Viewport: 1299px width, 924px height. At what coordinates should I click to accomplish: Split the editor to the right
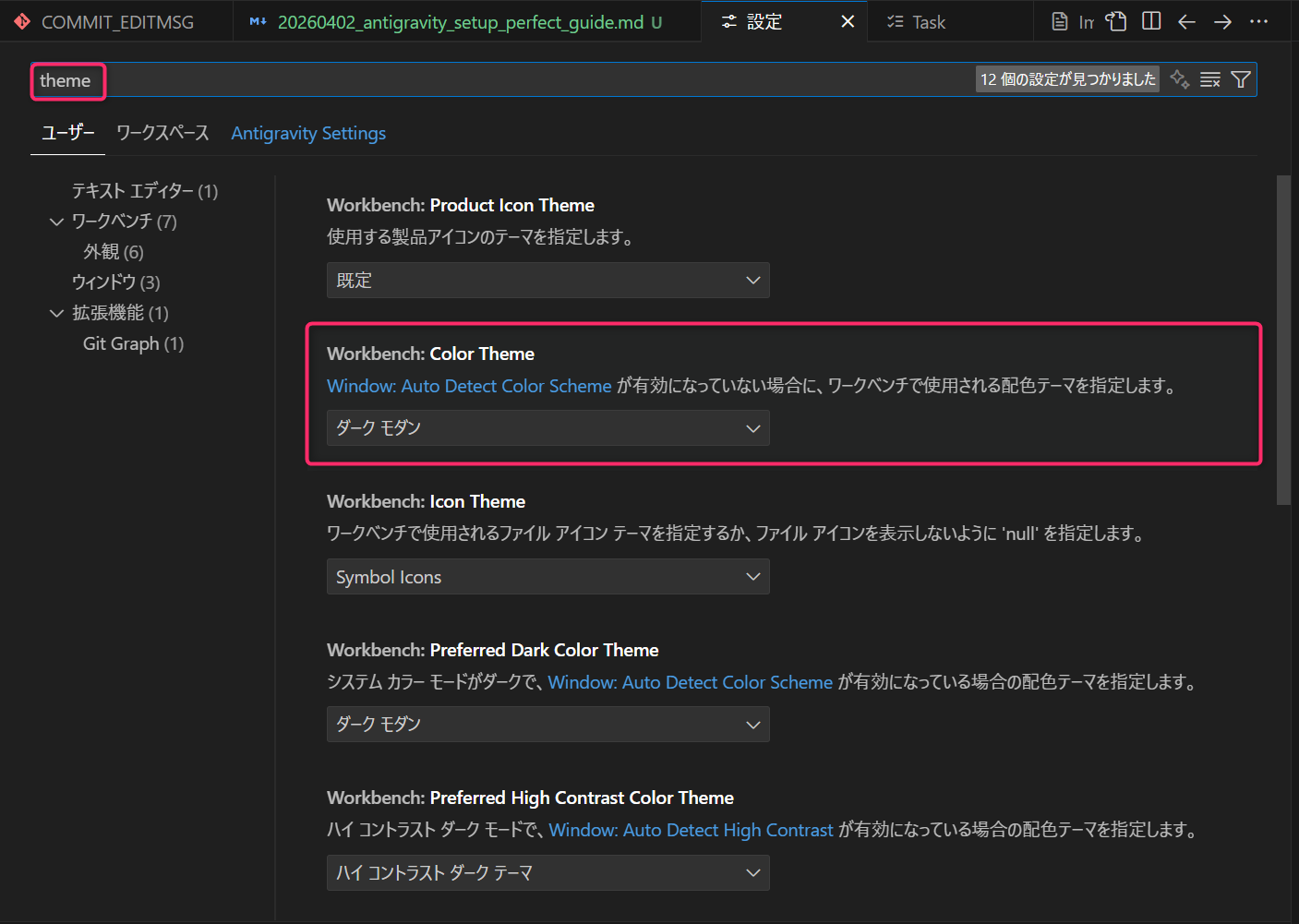pos(1151,21)
